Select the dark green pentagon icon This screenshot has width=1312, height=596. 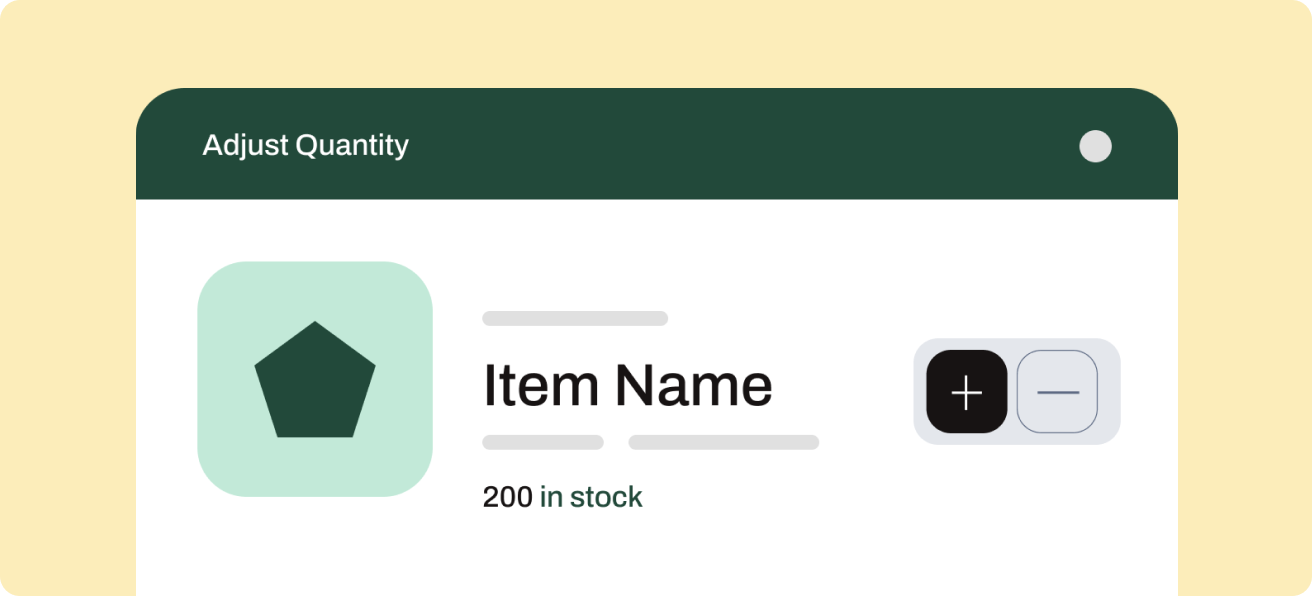(315, 380)
